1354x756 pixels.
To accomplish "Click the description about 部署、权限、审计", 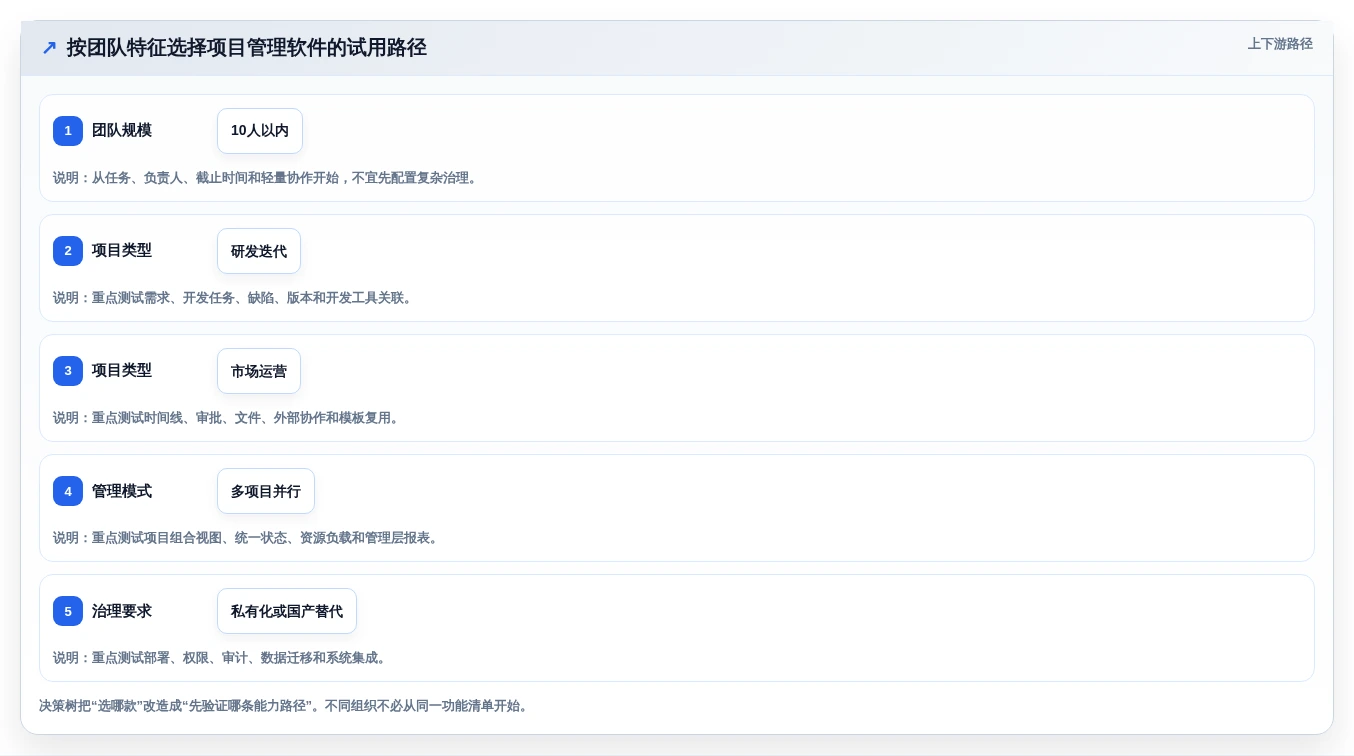I will (221, 658).
